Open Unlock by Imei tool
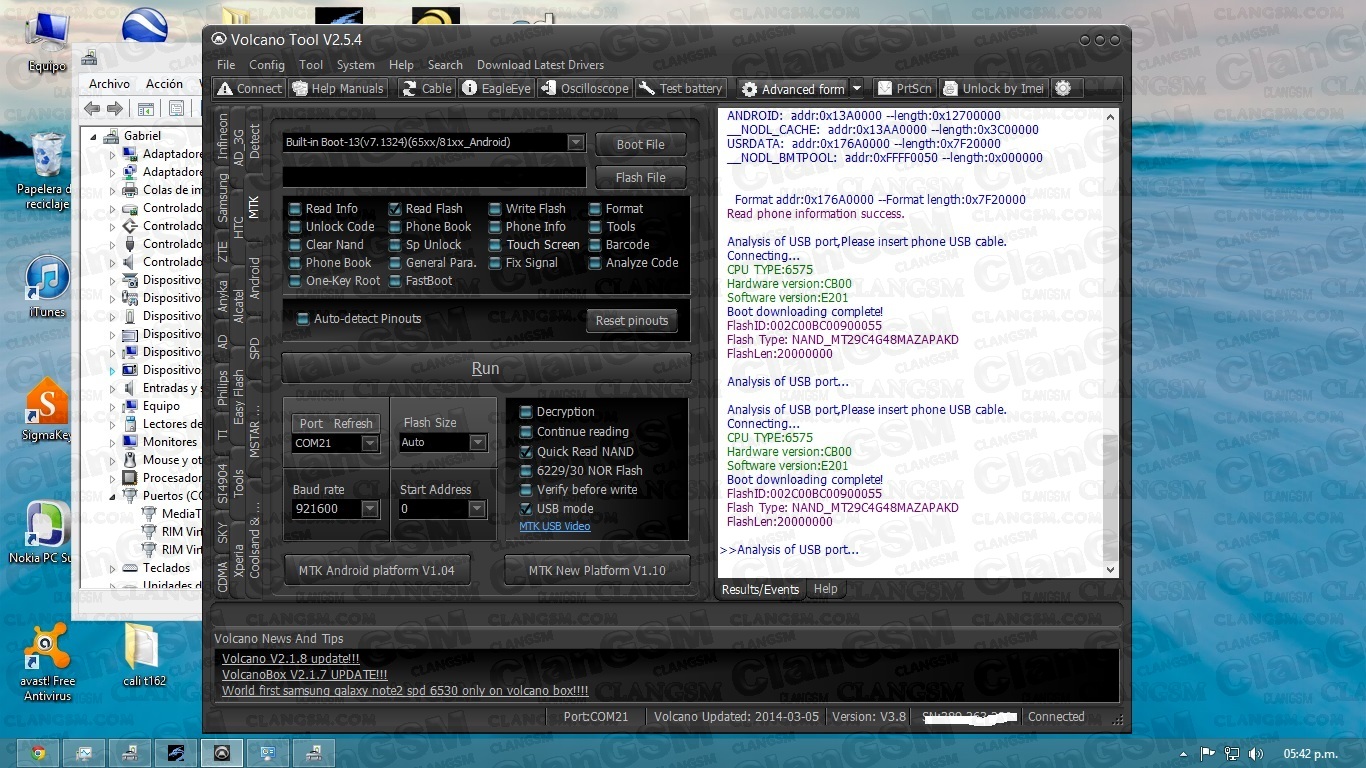 coord(993,88)
